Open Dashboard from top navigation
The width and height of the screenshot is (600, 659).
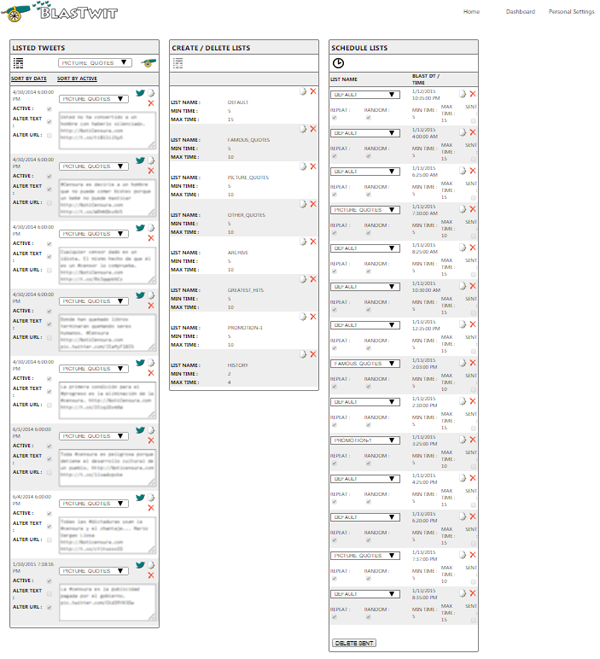tap(521, 12)
